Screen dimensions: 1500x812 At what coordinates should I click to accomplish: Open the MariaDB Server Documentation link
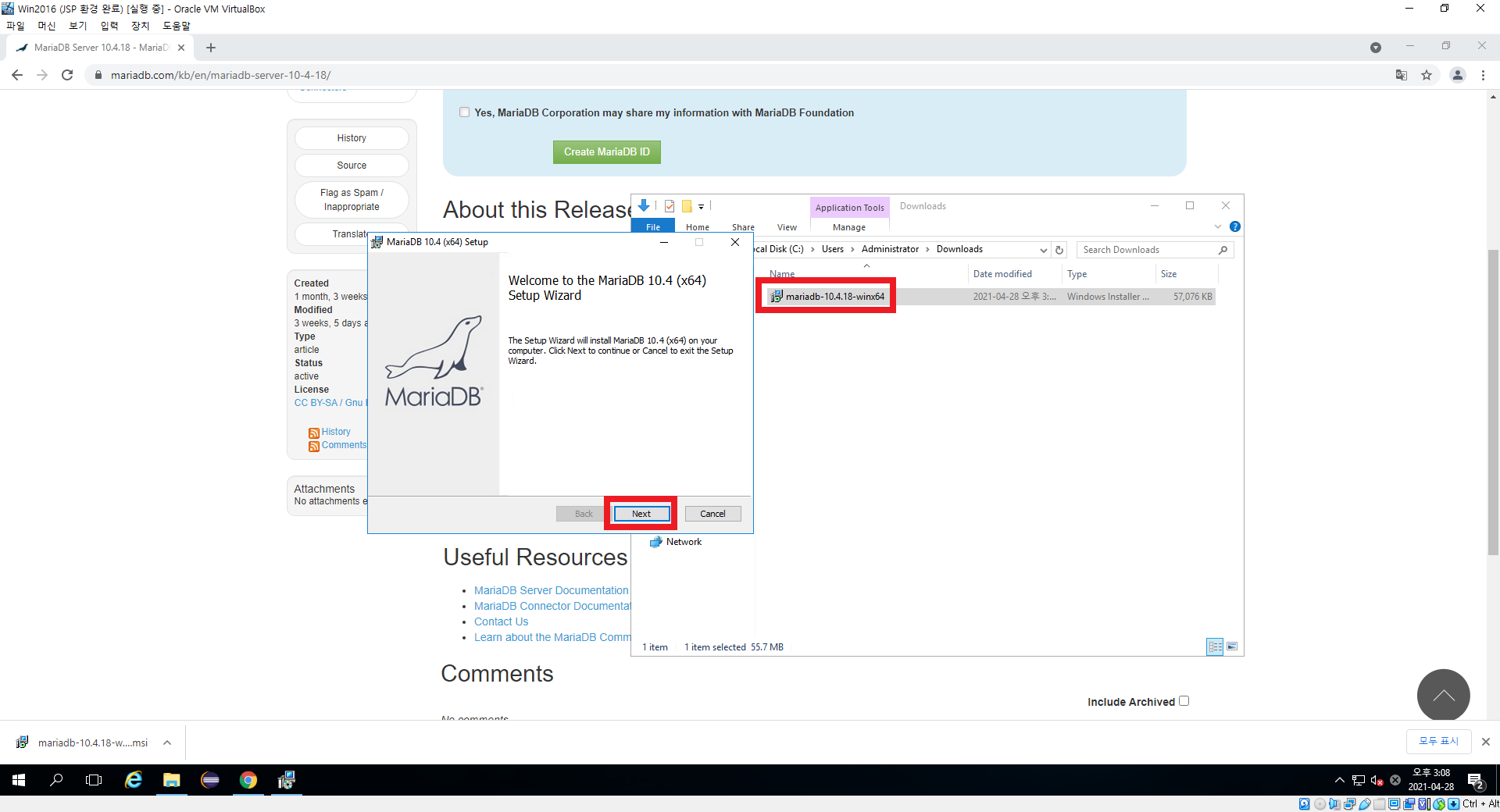(x=551, y=590)
